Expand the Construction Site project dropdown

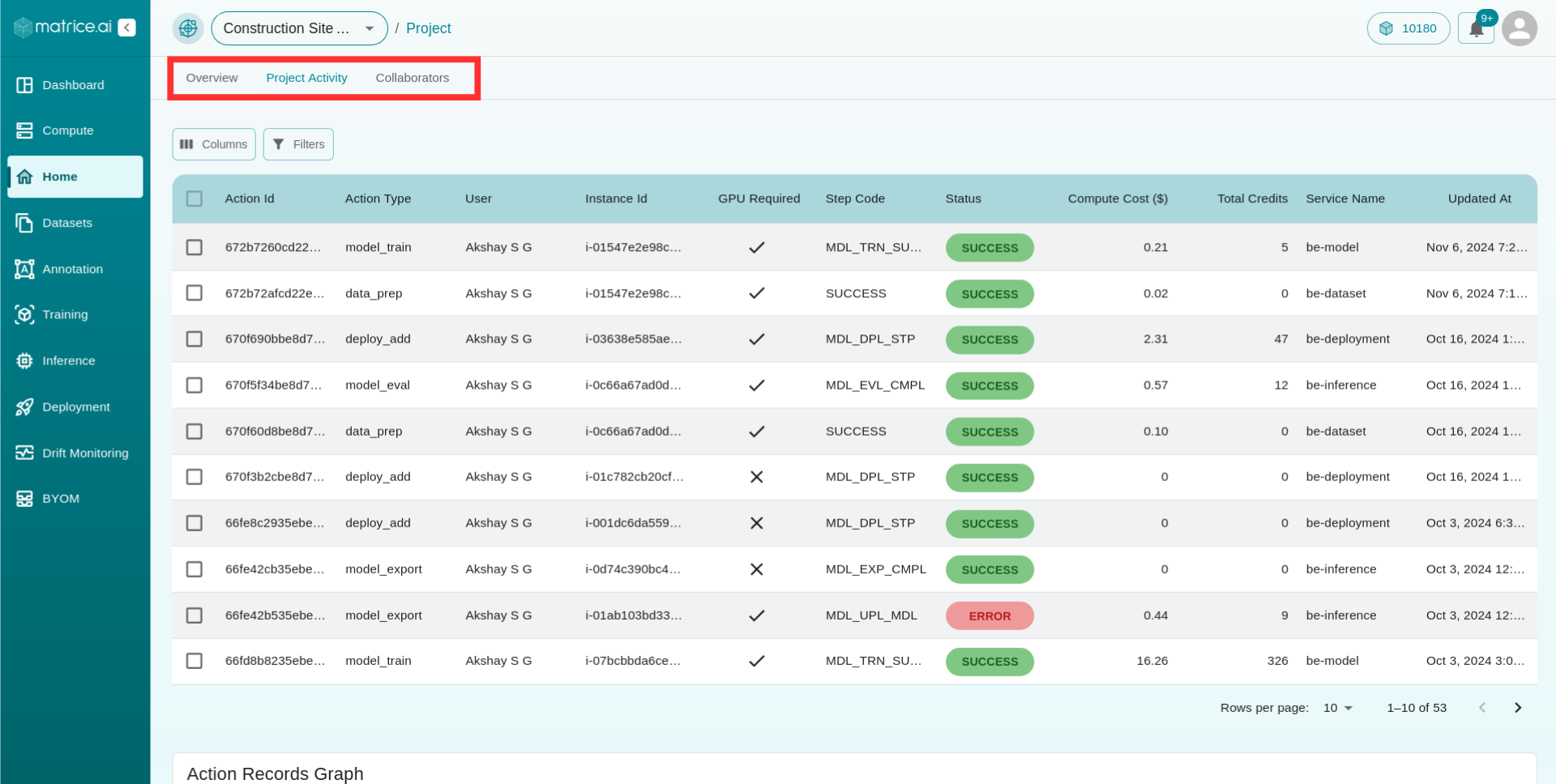click(x=300, y=28)
